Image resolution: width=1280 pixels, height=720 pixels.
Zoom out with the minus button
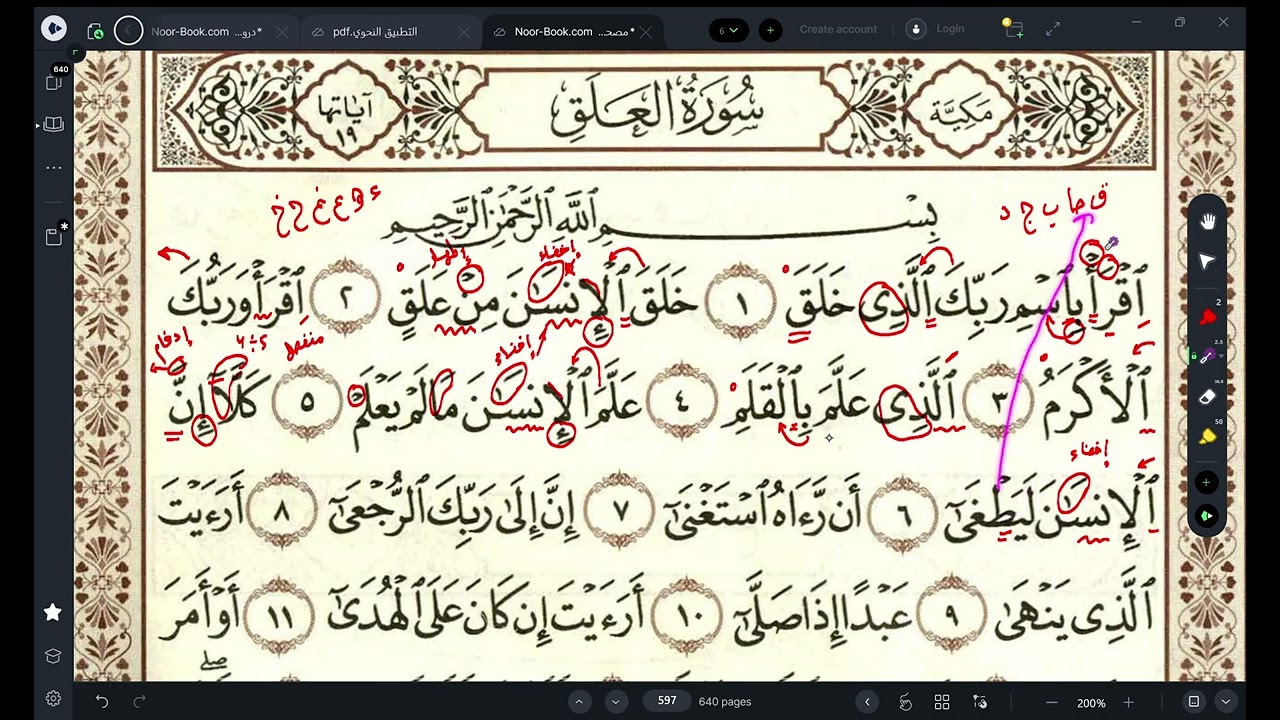tap(1051, 702)
